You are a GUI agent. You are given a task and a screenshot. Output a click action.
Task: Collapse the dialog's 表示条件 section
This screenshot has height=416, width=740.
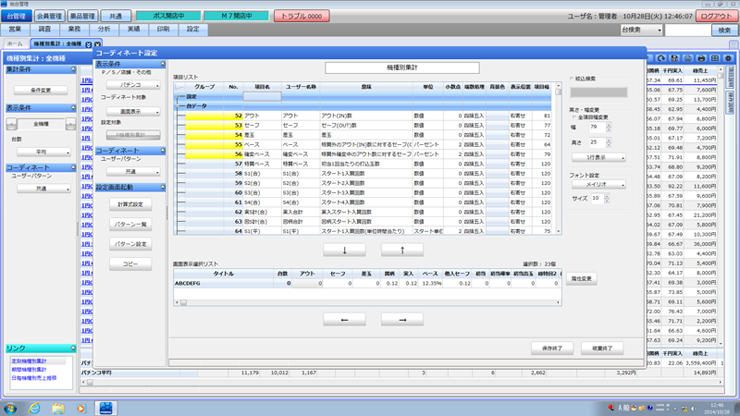(162, 64)
